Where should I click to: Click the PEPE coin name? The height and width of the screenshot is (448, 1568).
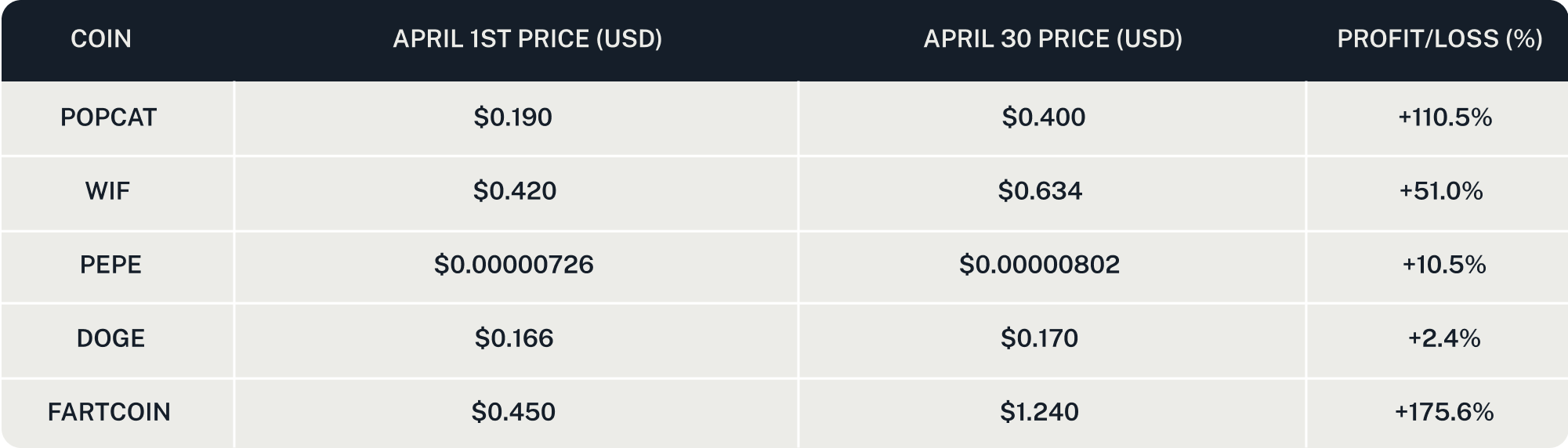tap(110, 265)
